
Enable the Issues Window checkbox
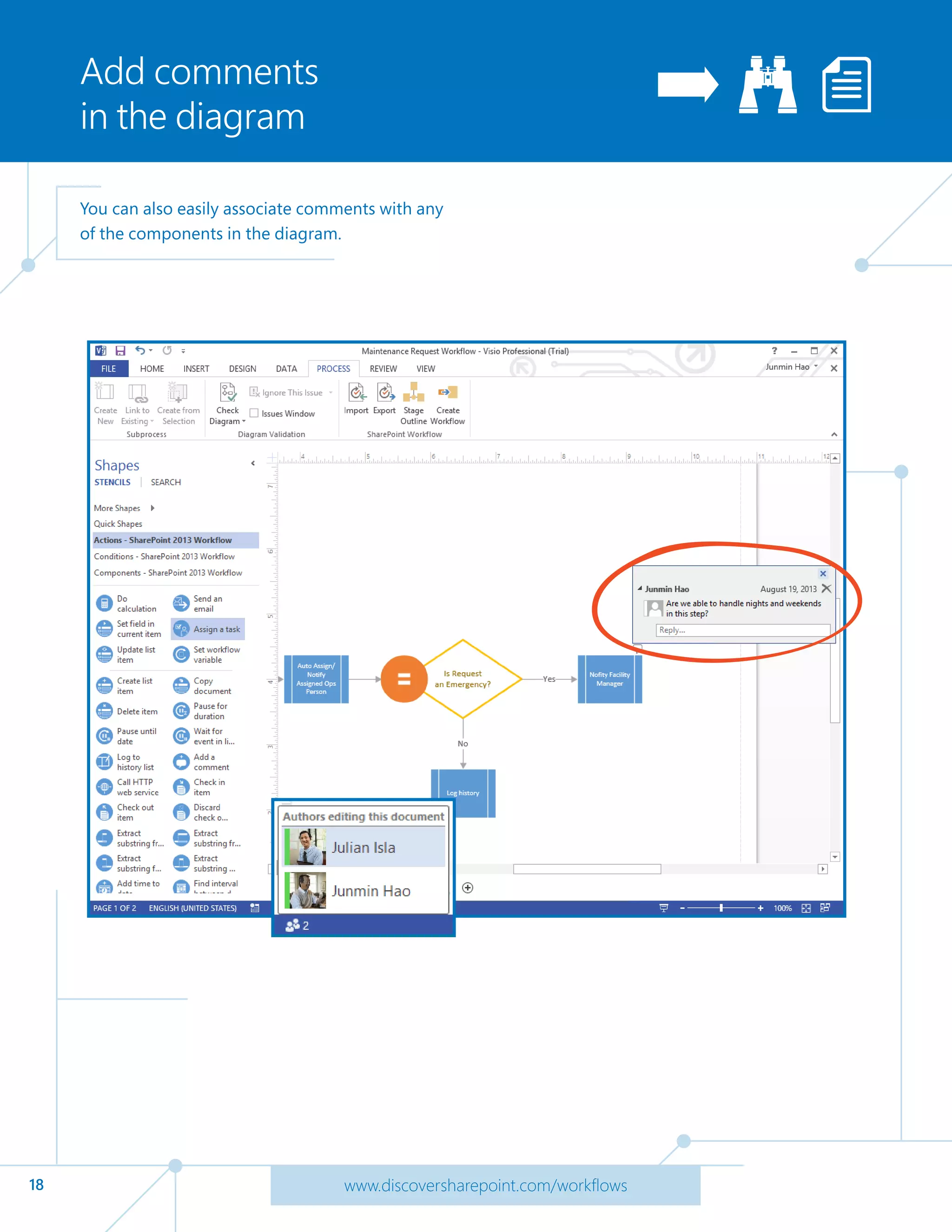coord(254,413)
